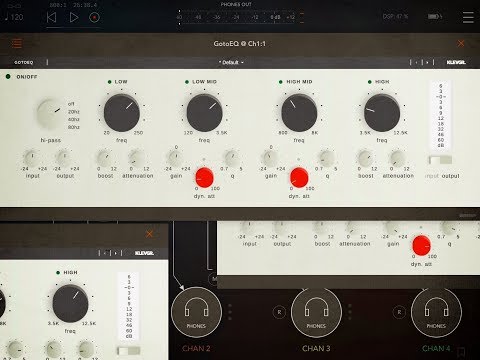Open the CHAN 2 Phones output node

196,313
